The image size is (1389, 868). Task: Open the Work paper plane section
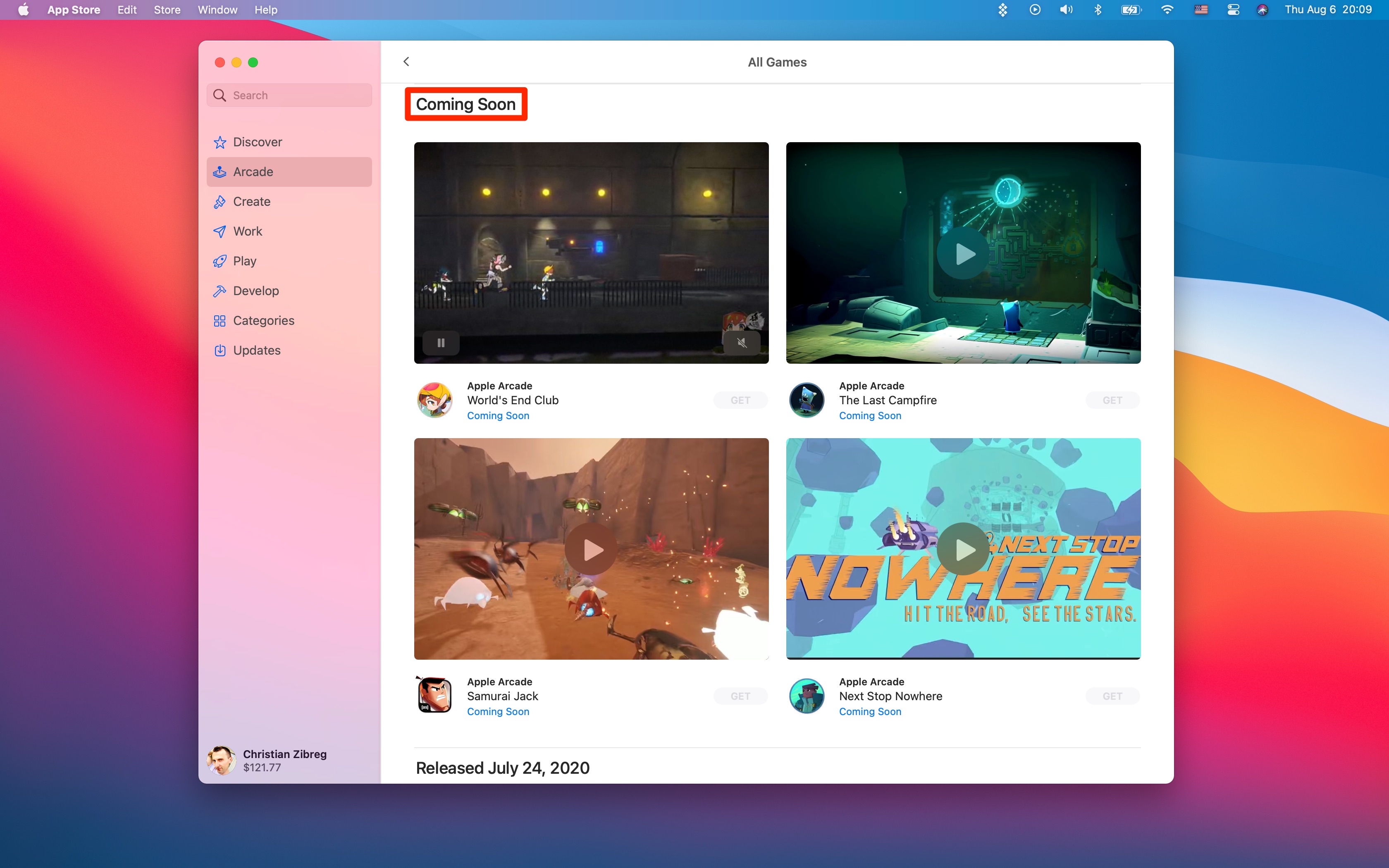[x=220, y=231]
